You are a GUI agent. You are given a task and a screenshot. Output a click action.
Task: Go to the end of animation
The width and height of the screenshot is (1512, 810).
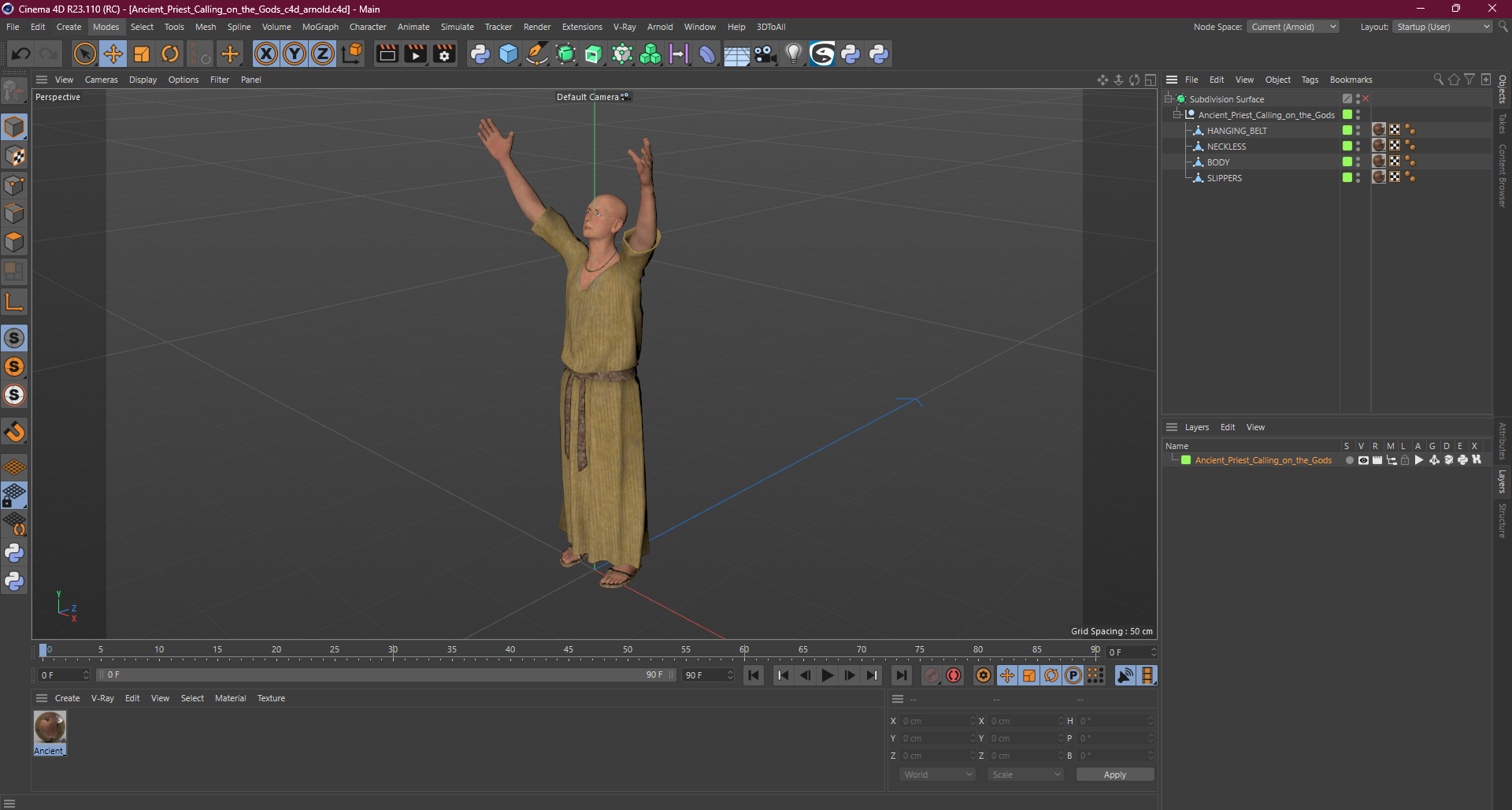point(901,675)
